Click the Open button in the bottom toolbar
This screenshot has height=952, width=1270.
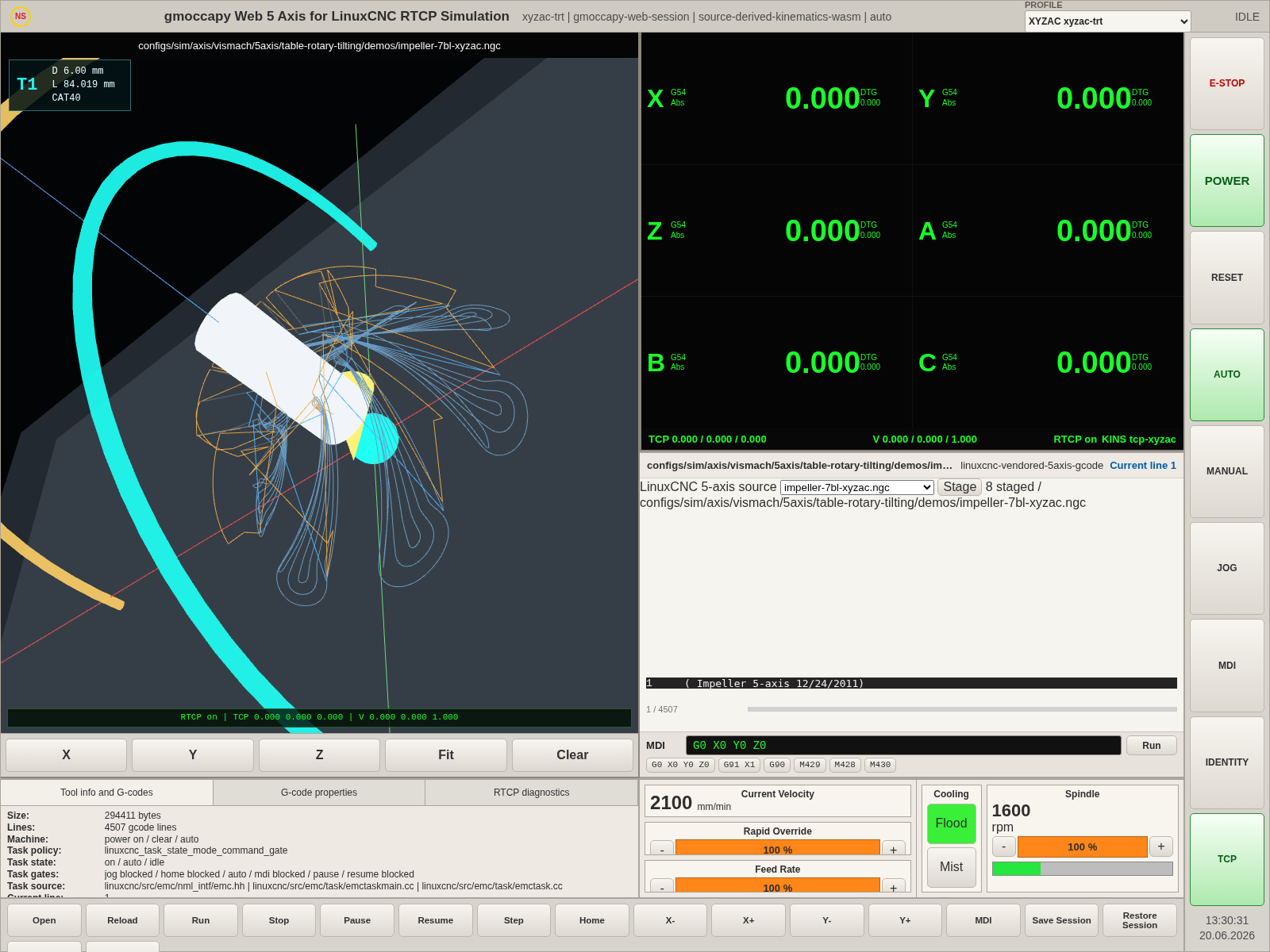[44, 920]
